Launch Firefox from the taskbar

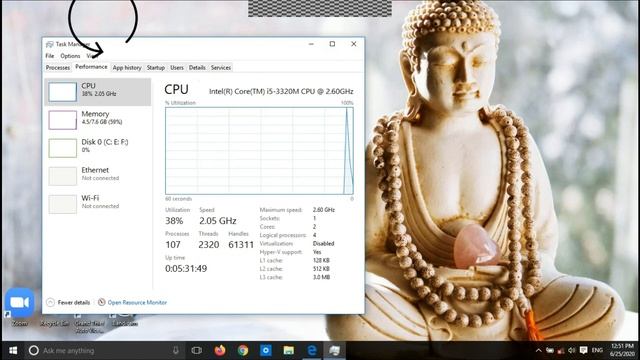[x=220, y=351]
